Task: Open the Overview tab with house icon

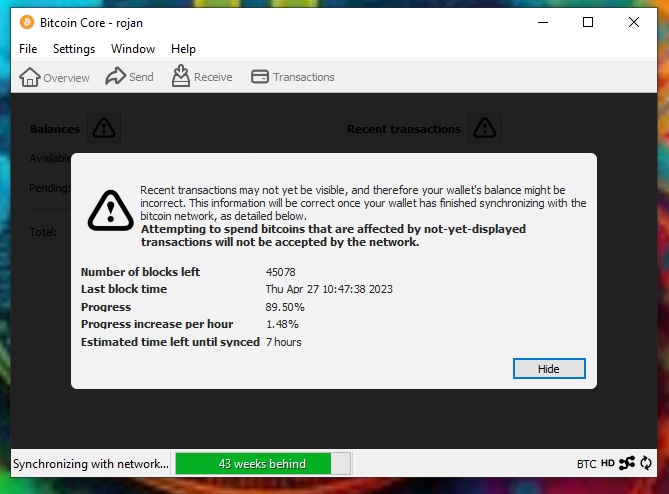Action: pos(54,77)
